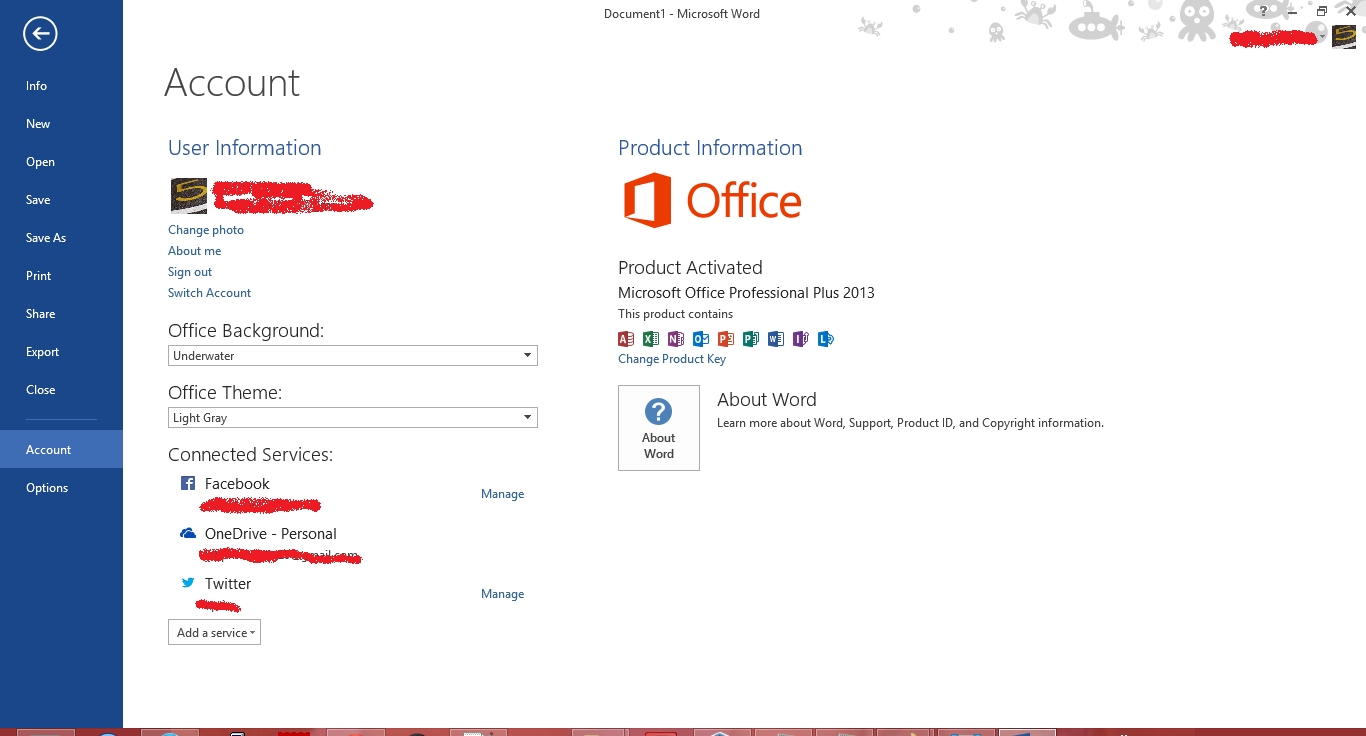
Task: Click the 'This product contains' text
Action: tap(675, 314)
